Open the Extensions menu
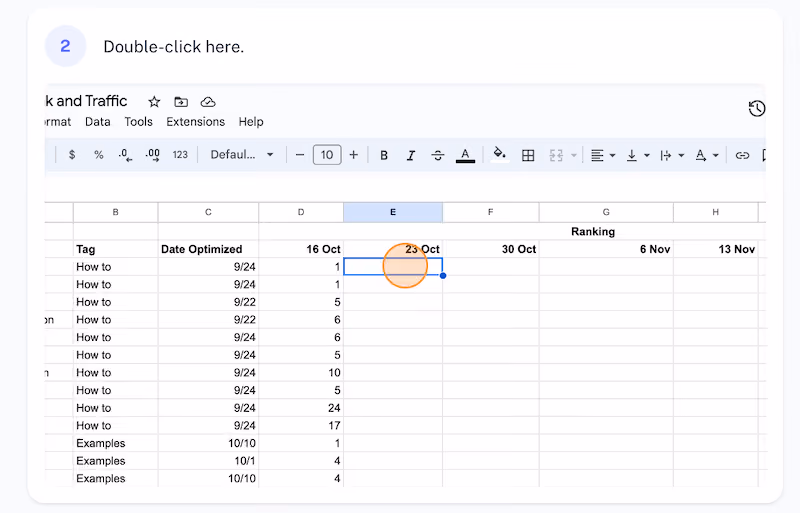The image size is (800, 513). point(195,122)
